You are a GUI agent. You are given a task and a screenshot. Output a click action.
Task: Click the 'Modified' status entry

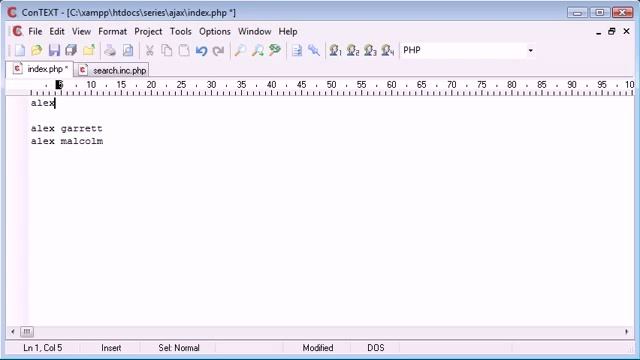point(318,348)
